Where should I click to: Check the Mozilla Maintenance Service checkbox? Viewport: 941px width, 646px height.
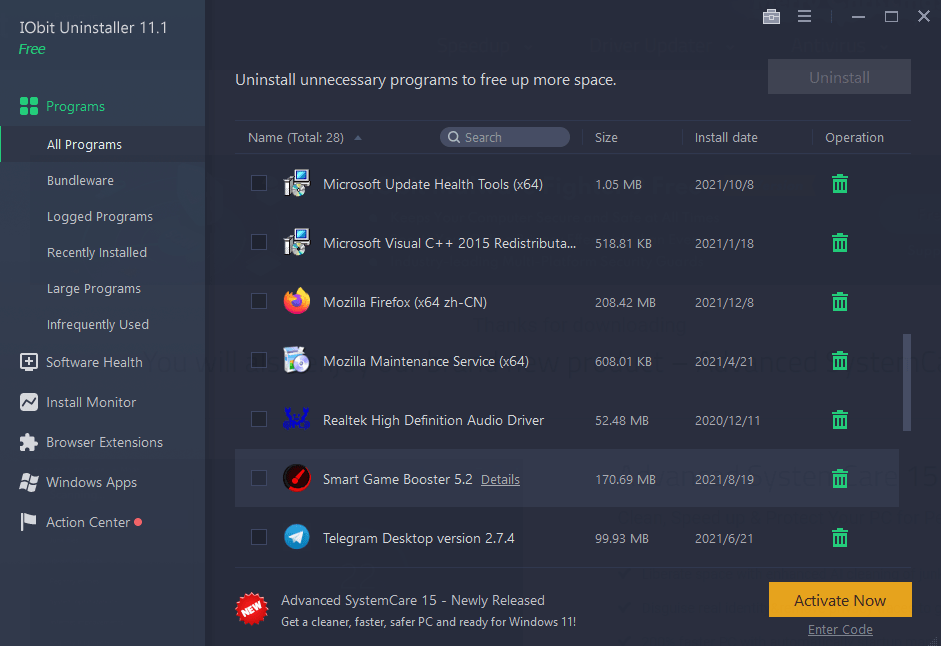click(x=259, y=360)
